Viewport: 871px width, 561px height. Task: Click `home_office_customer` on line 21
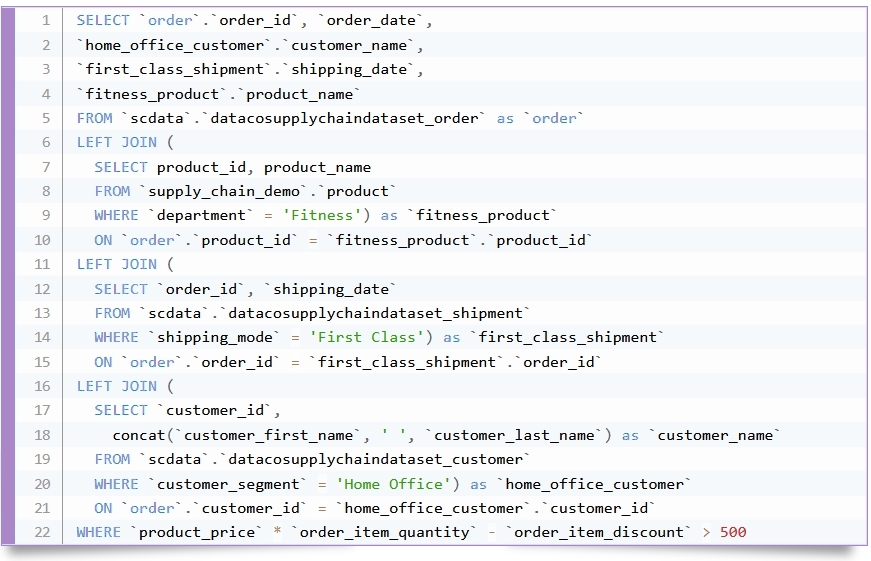433,508
